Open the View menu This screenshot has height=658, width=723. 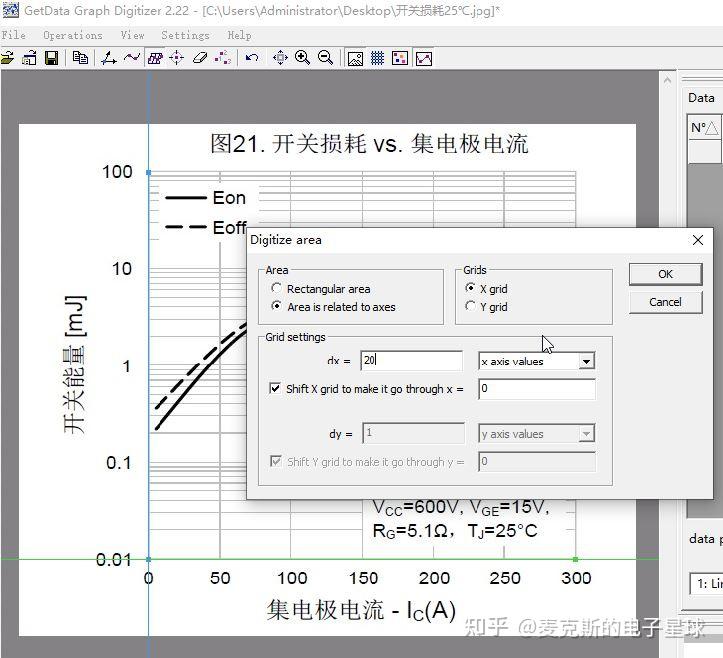[x=132, y=35]
